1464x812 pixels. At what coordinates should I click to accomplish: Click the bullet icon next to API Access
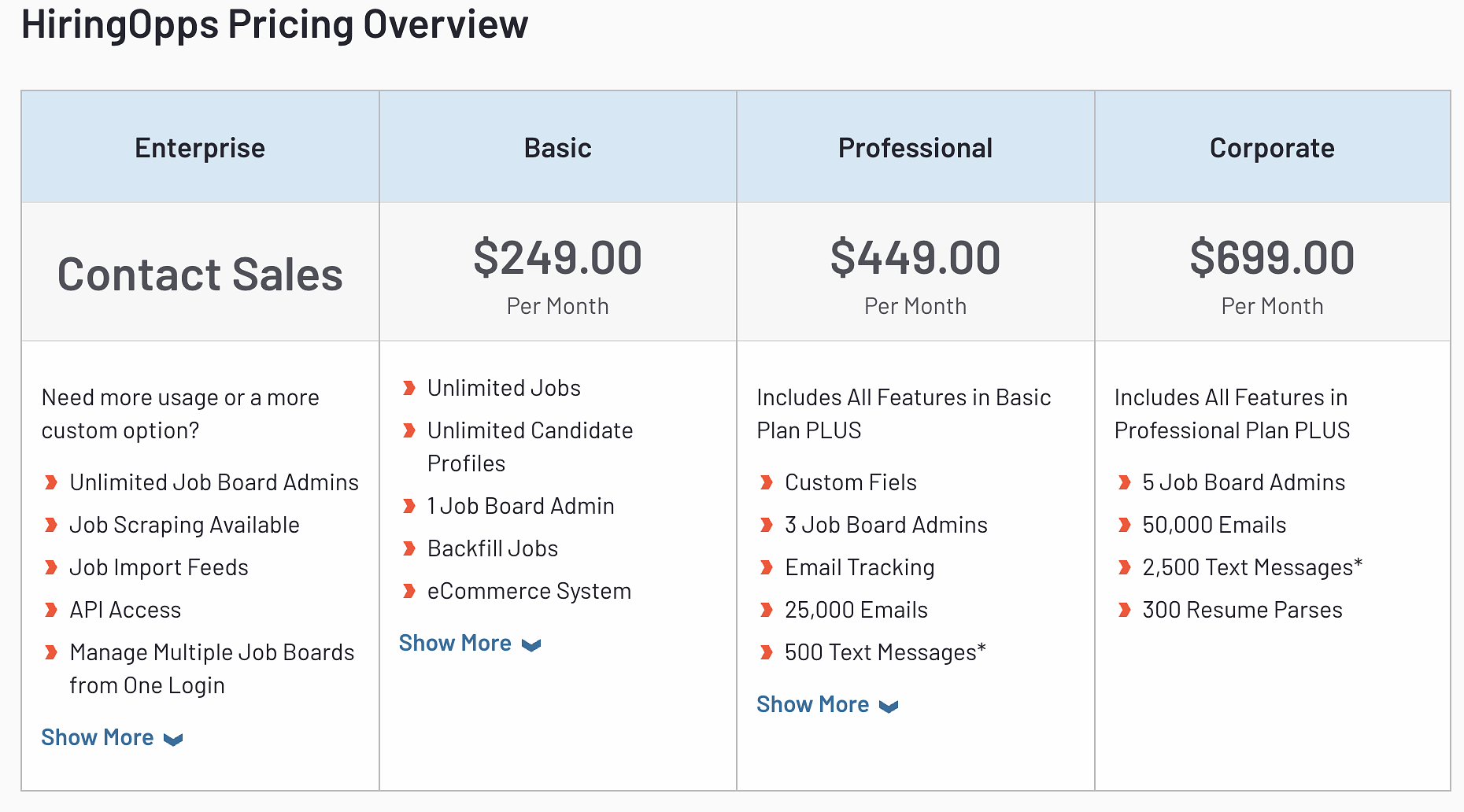click(51, 610)
